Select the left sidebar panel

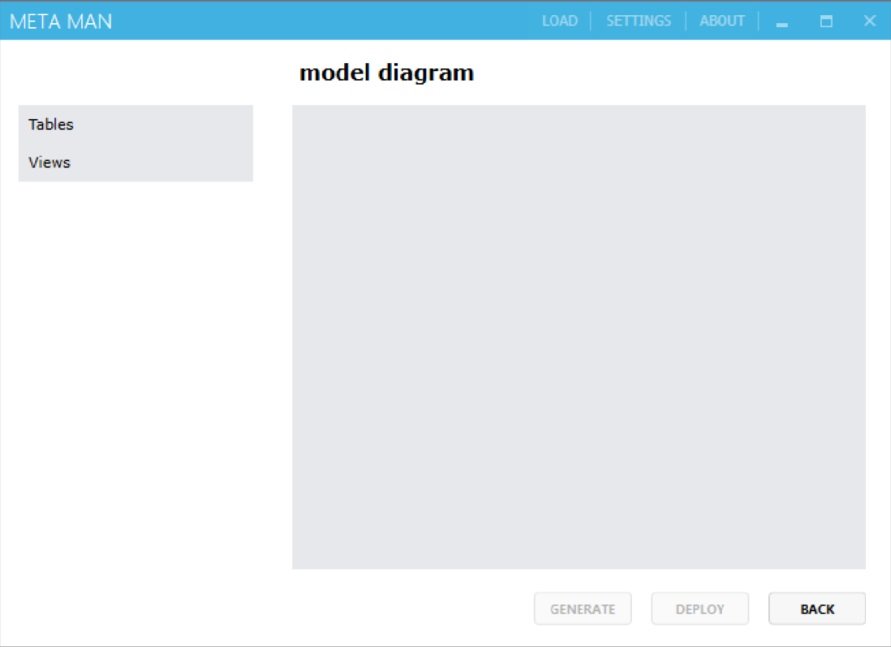(x=135, y=143)
